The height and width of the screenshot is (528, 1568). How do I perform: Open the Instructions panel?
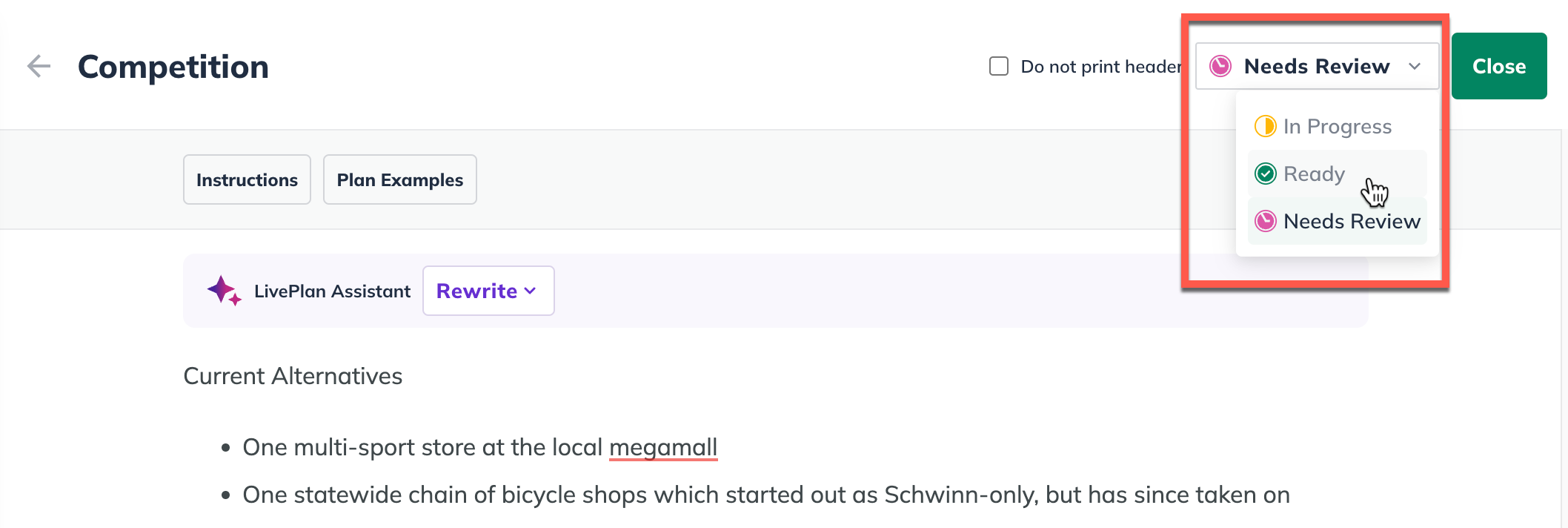click(x=247, y=179)
